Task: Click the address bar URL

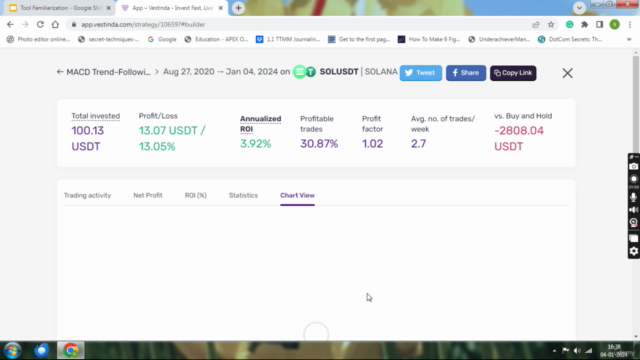Action: coord(143,24)
